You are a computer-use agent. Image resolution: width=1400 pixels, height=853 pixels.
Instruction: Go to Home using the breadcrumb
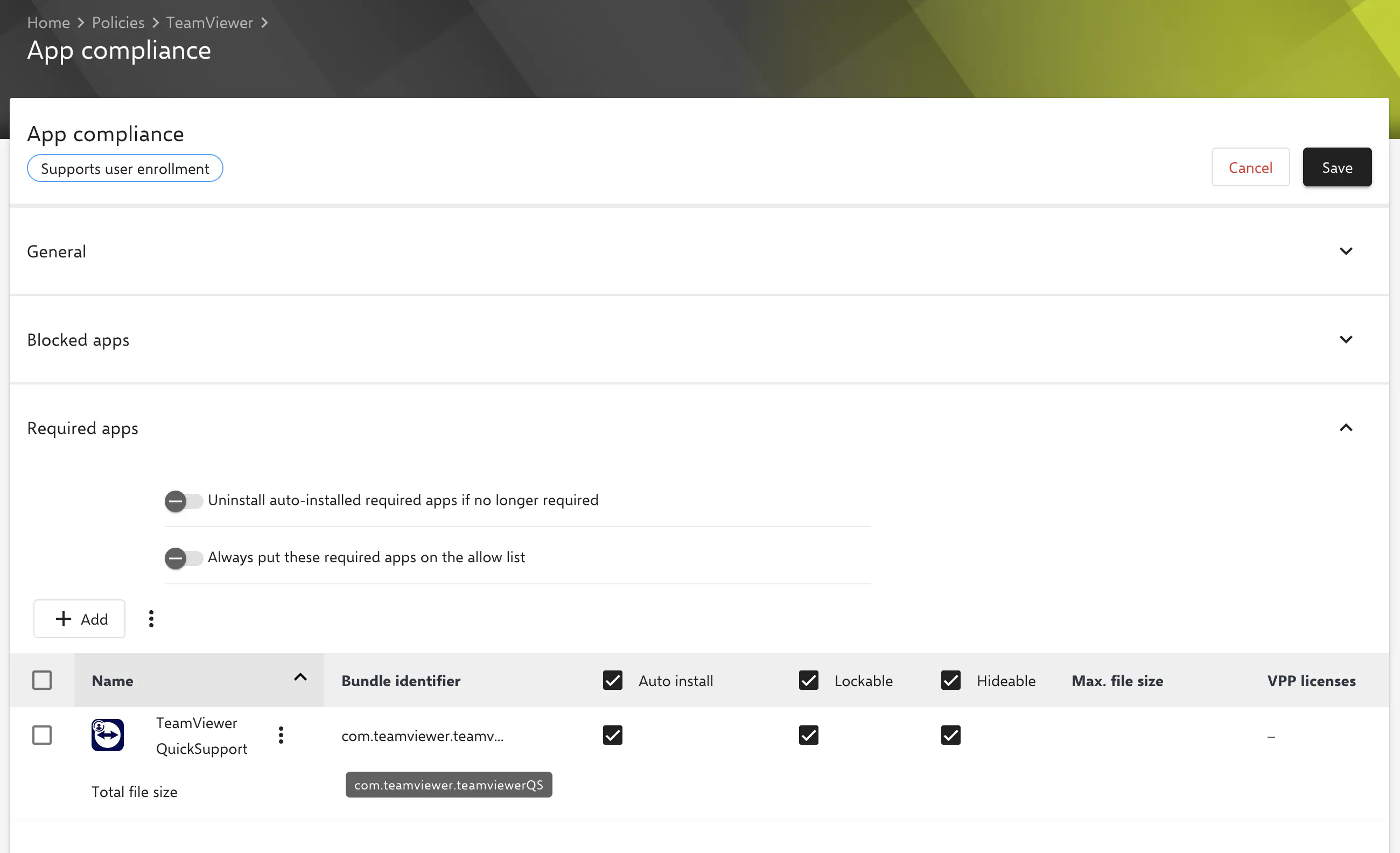(48, 22)
